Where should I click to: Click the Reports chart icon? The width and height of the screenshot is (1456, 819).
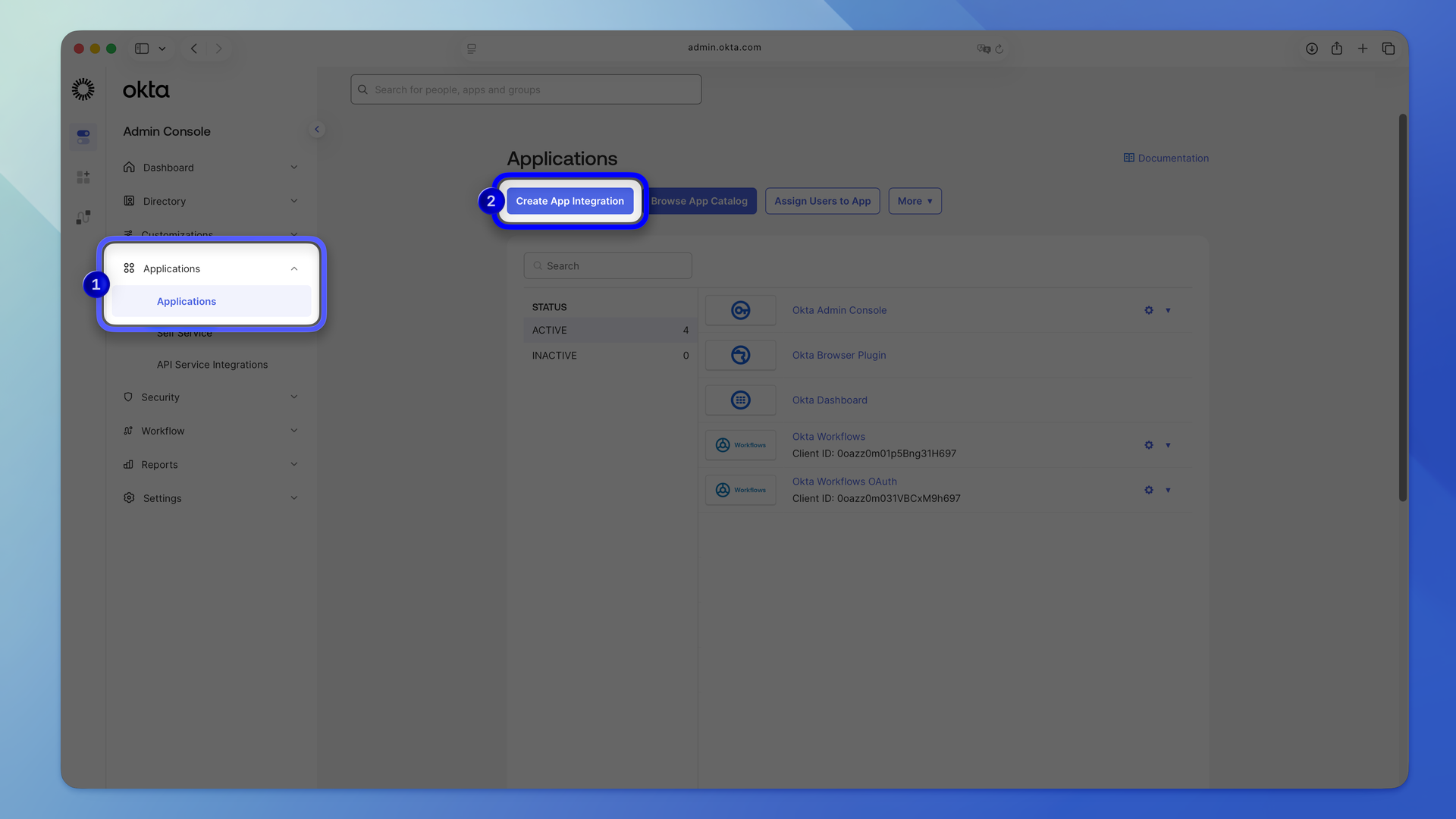[x=128, y=464]
